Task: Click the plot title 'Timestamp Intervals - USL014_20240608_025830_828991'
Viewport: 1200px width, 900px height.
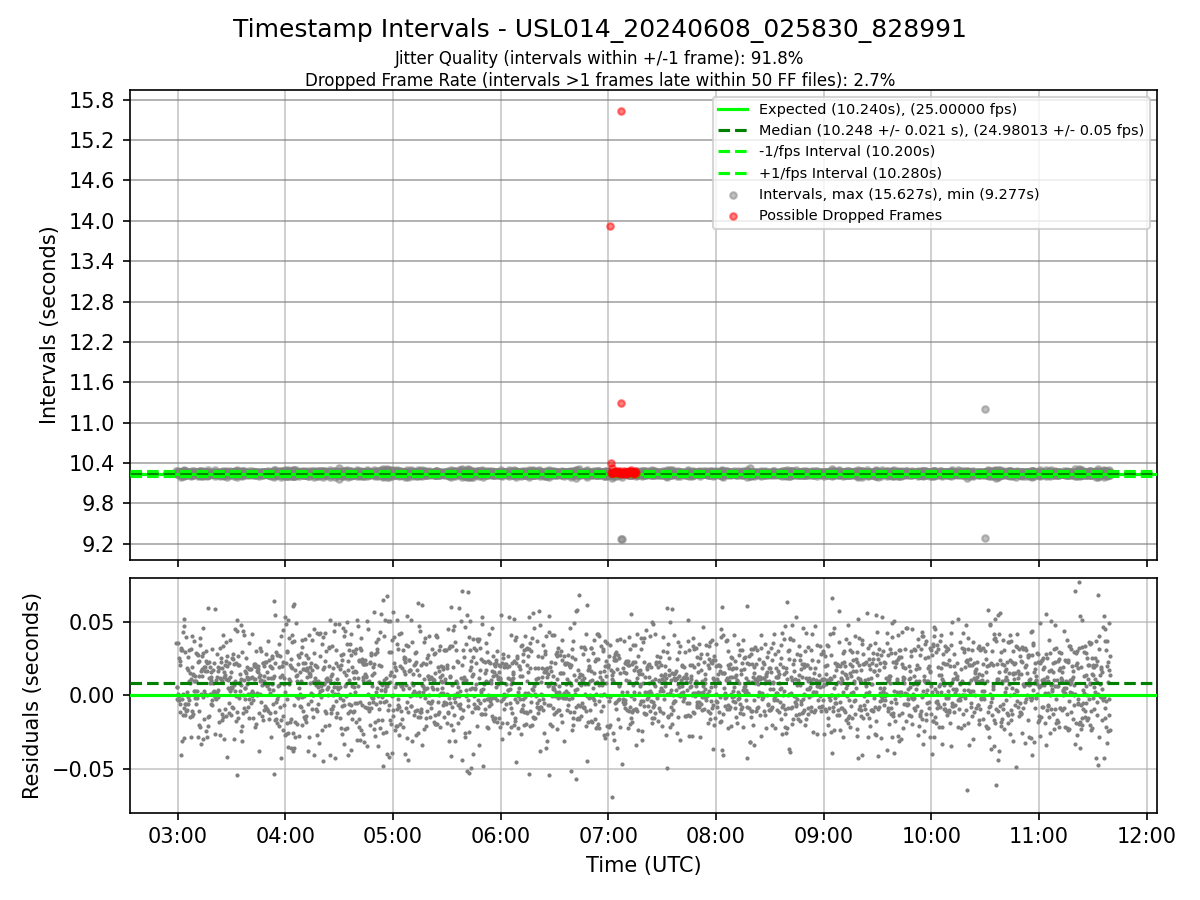Action: coord(600,29)
